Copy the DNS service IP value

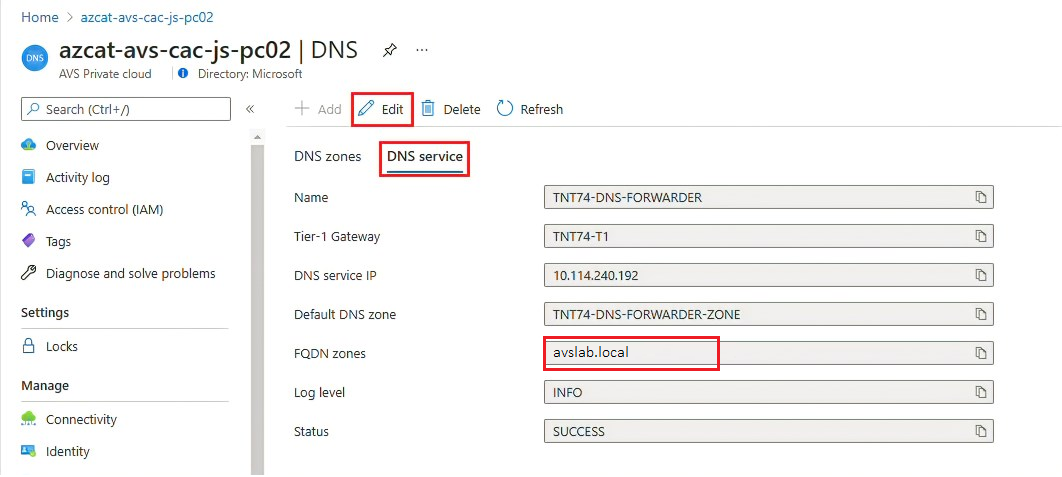click(980, 276)
